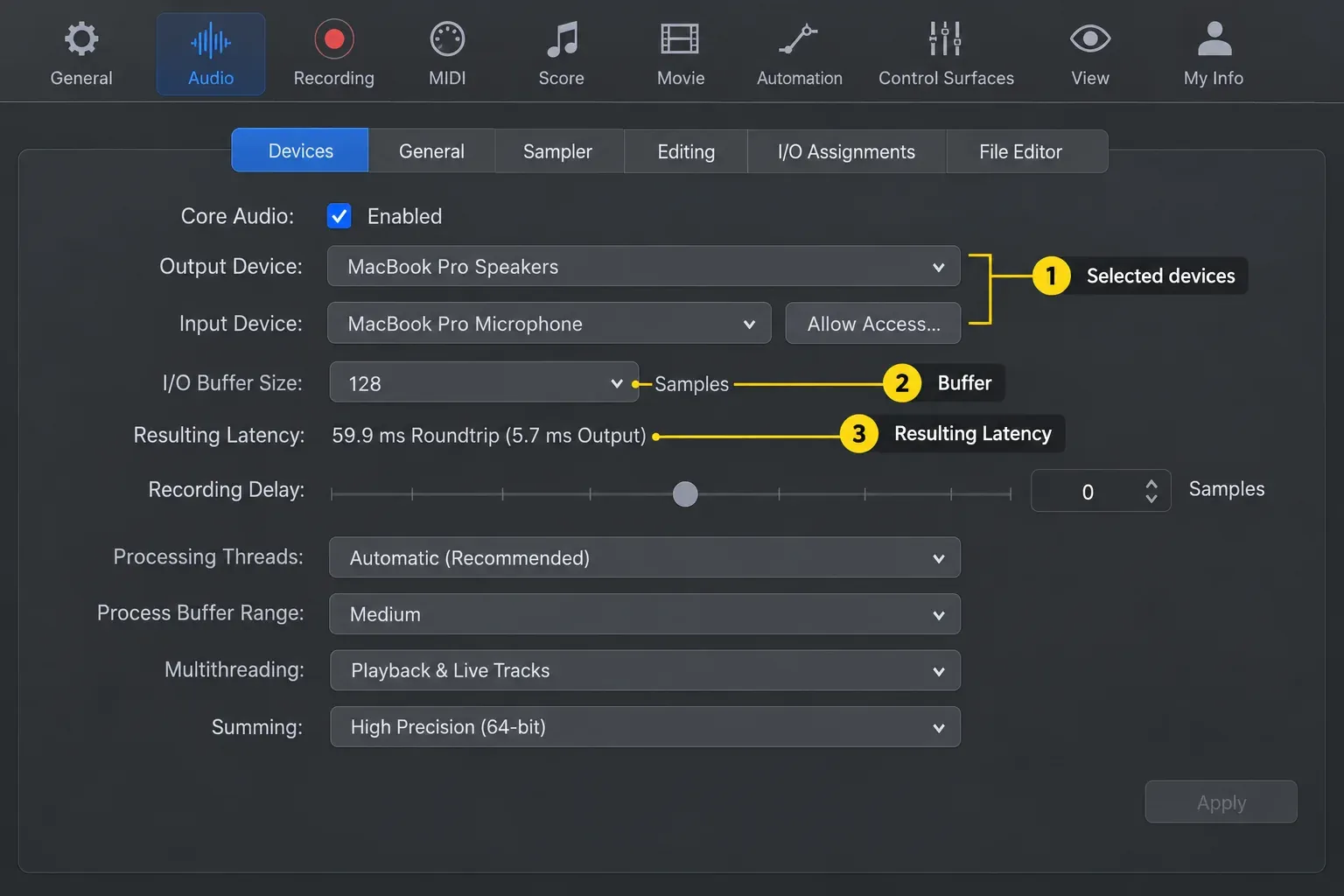Open the Process Buffer Range dropdown
Viewport: 1344px width, 896px height.
(x=645, y=613)
